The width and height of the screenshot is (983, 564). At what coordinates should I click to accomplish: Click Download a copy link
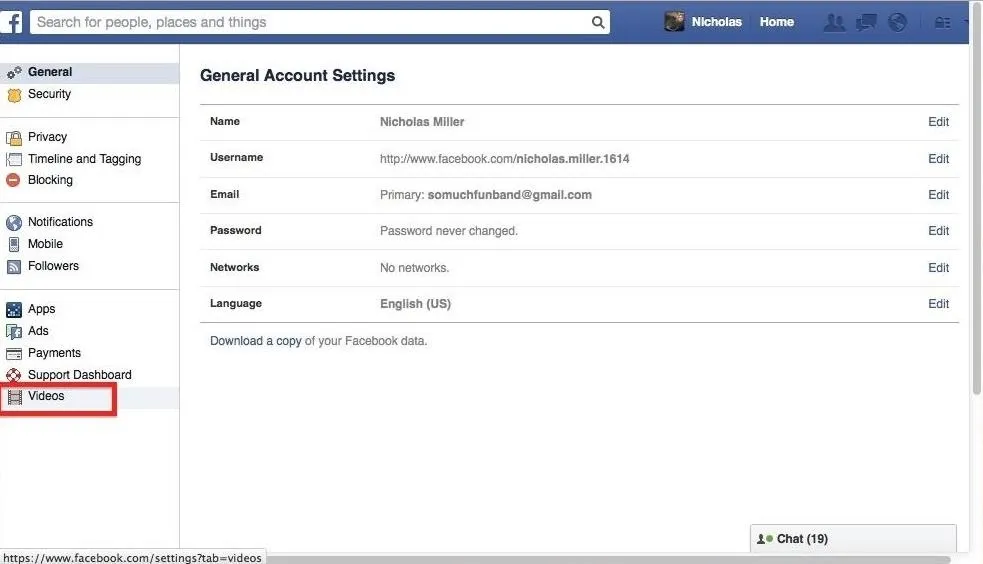pyautogui.click(x=256, y=341)
